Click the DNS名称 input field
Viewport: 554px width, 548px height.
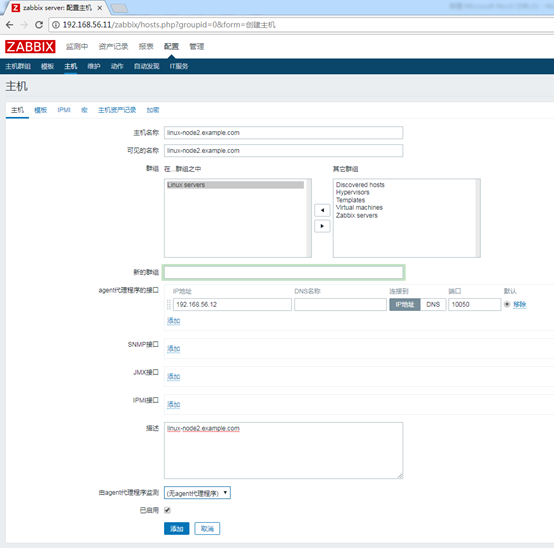pyautogui.click(x=340, y=305)
